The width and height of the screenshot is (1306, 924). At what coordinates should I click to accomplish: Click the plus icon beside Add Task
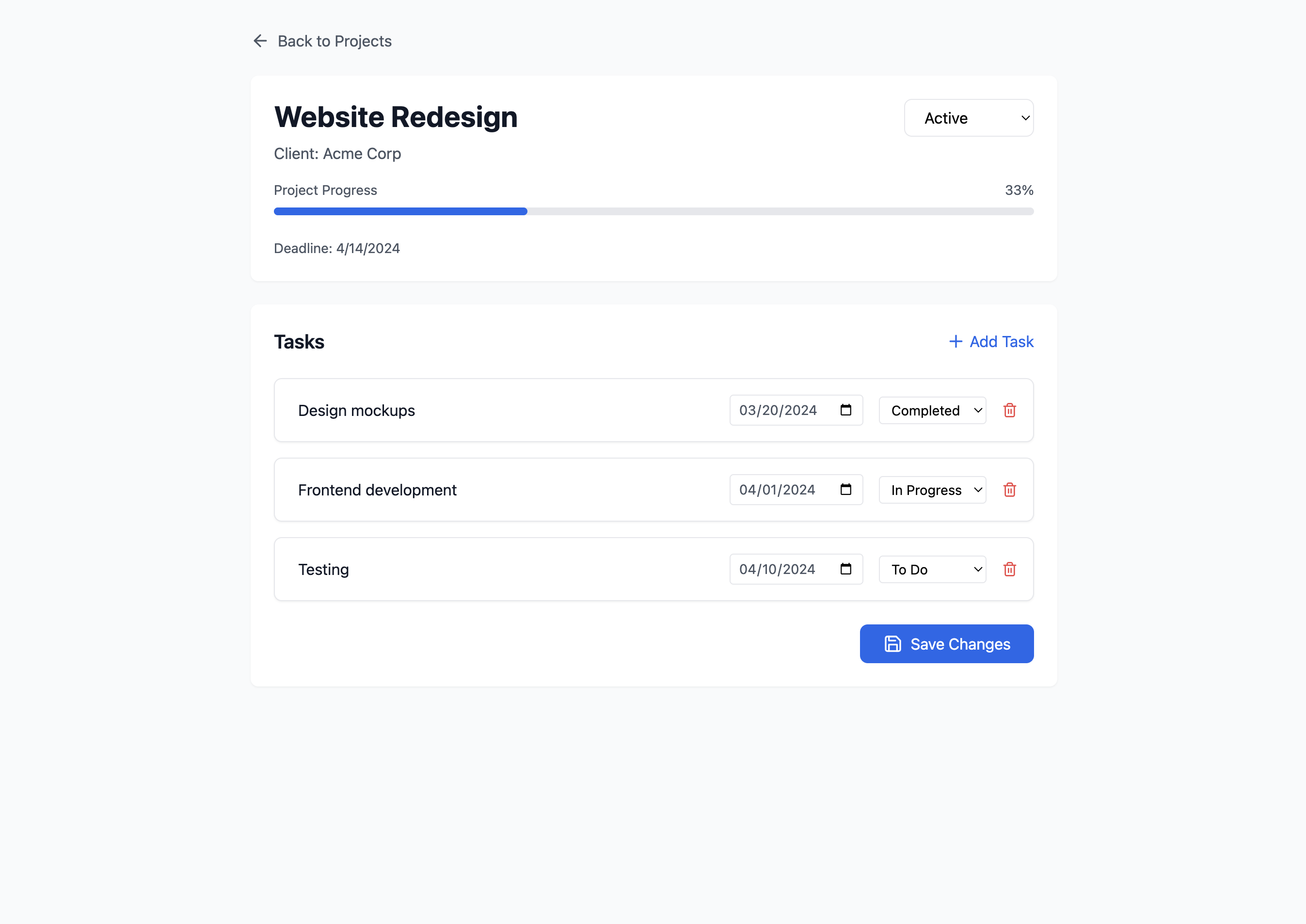click(x=955, y=341)
